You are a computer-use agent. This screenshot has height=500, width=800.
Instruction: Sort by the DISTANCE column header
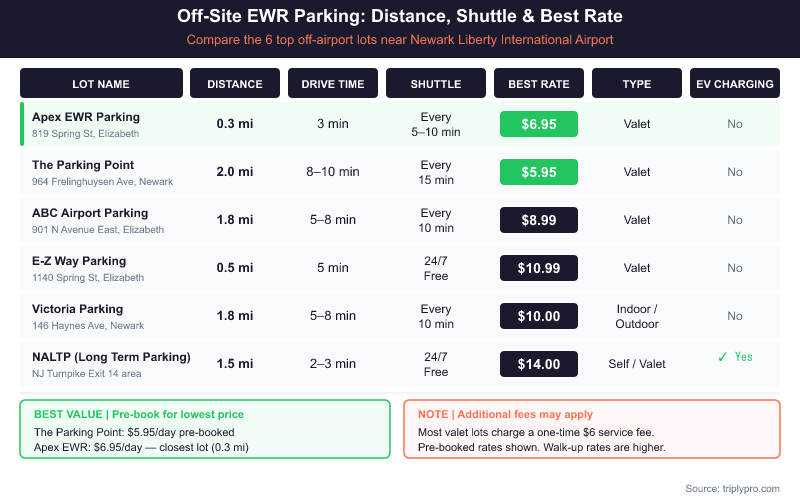pyautogui.click(x=235, y=84)
